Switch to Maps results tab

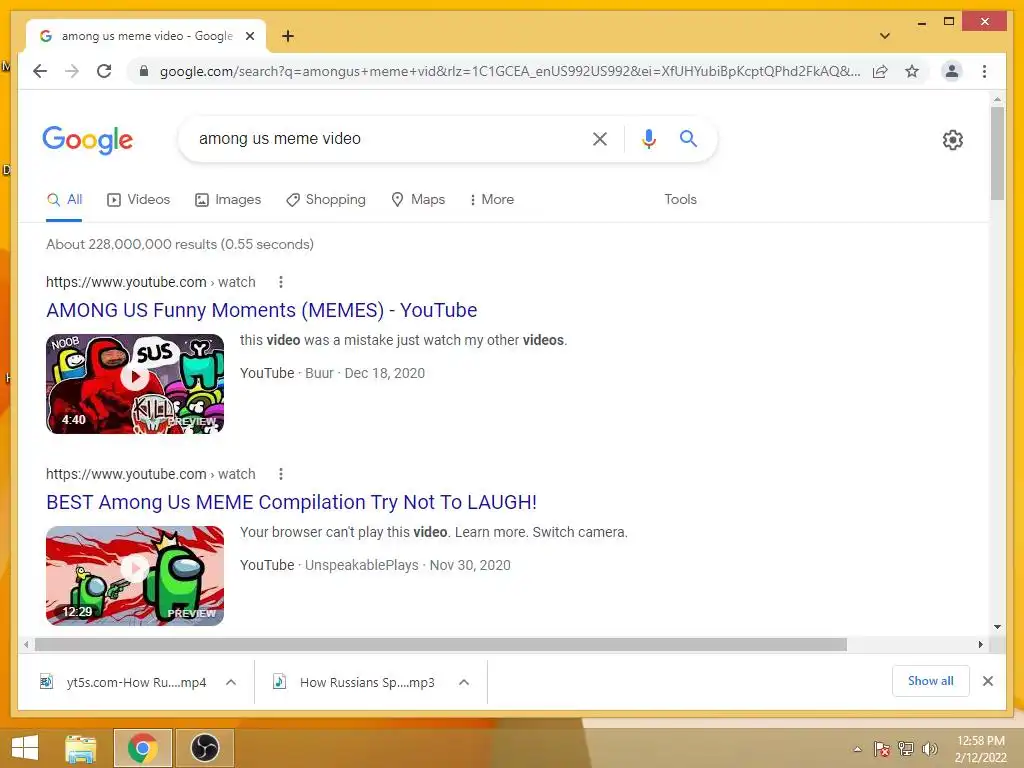[418, 200]
